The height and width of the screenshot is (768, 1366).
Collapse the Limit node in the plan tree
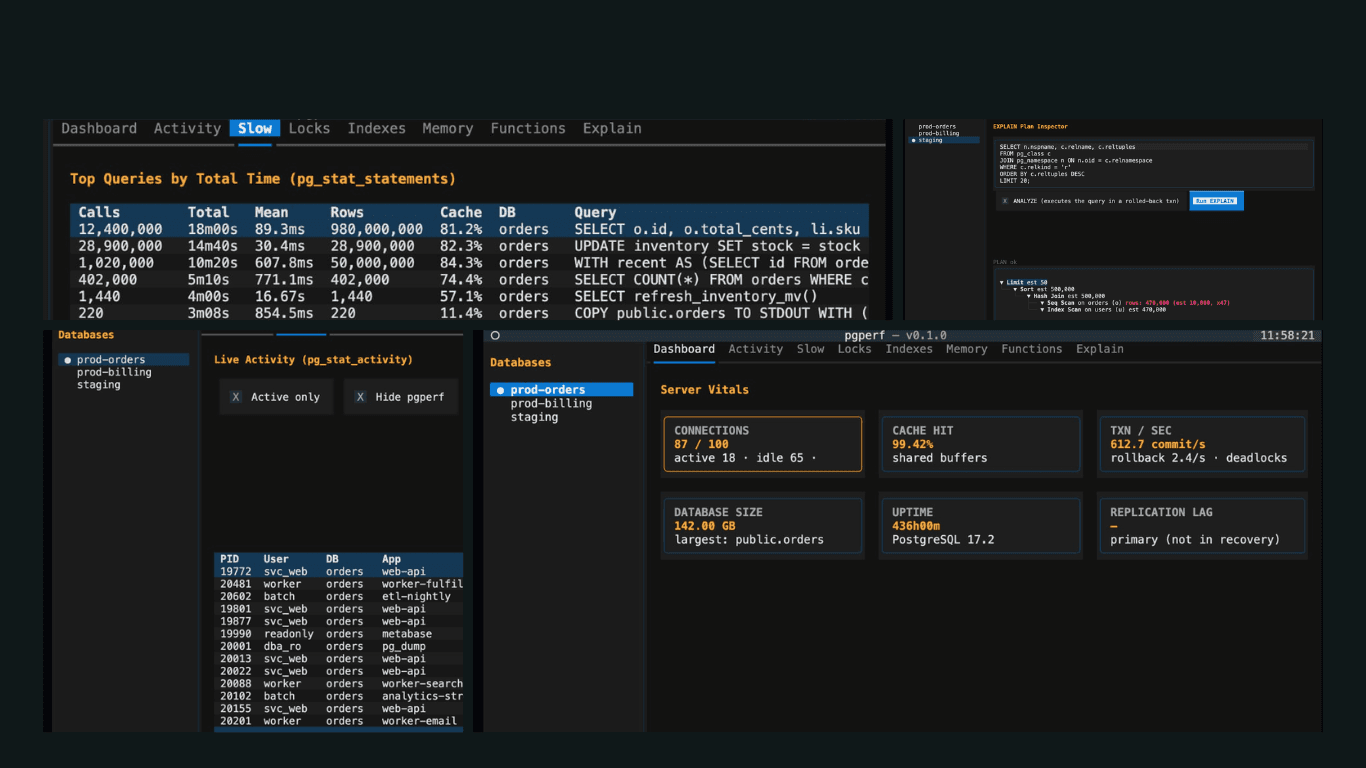[1002, 282]
